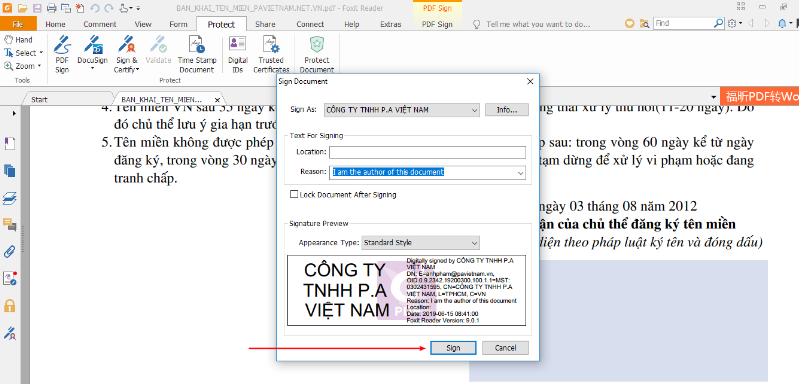Switch to the Connect ribbon tab
This screenshot has height=390, width=802.
point(310,24)
